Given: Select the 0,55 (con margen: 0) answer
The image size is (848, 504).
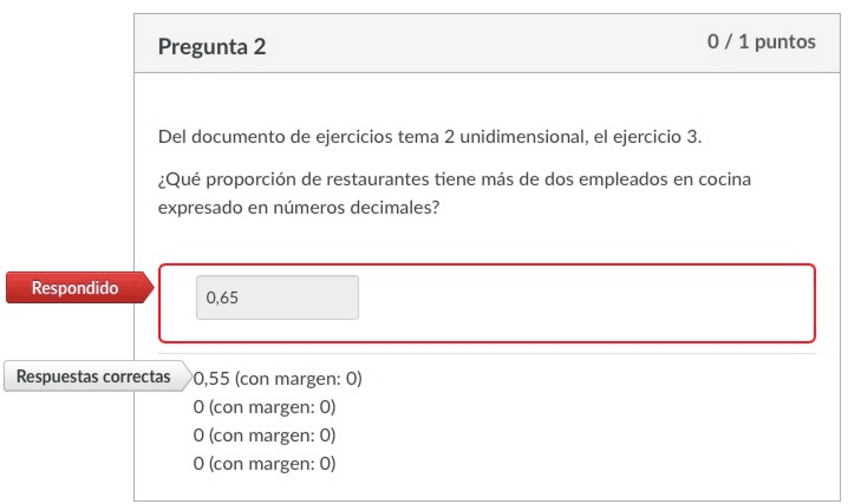Looking at the screenshot, I should [x=277, y=379].
